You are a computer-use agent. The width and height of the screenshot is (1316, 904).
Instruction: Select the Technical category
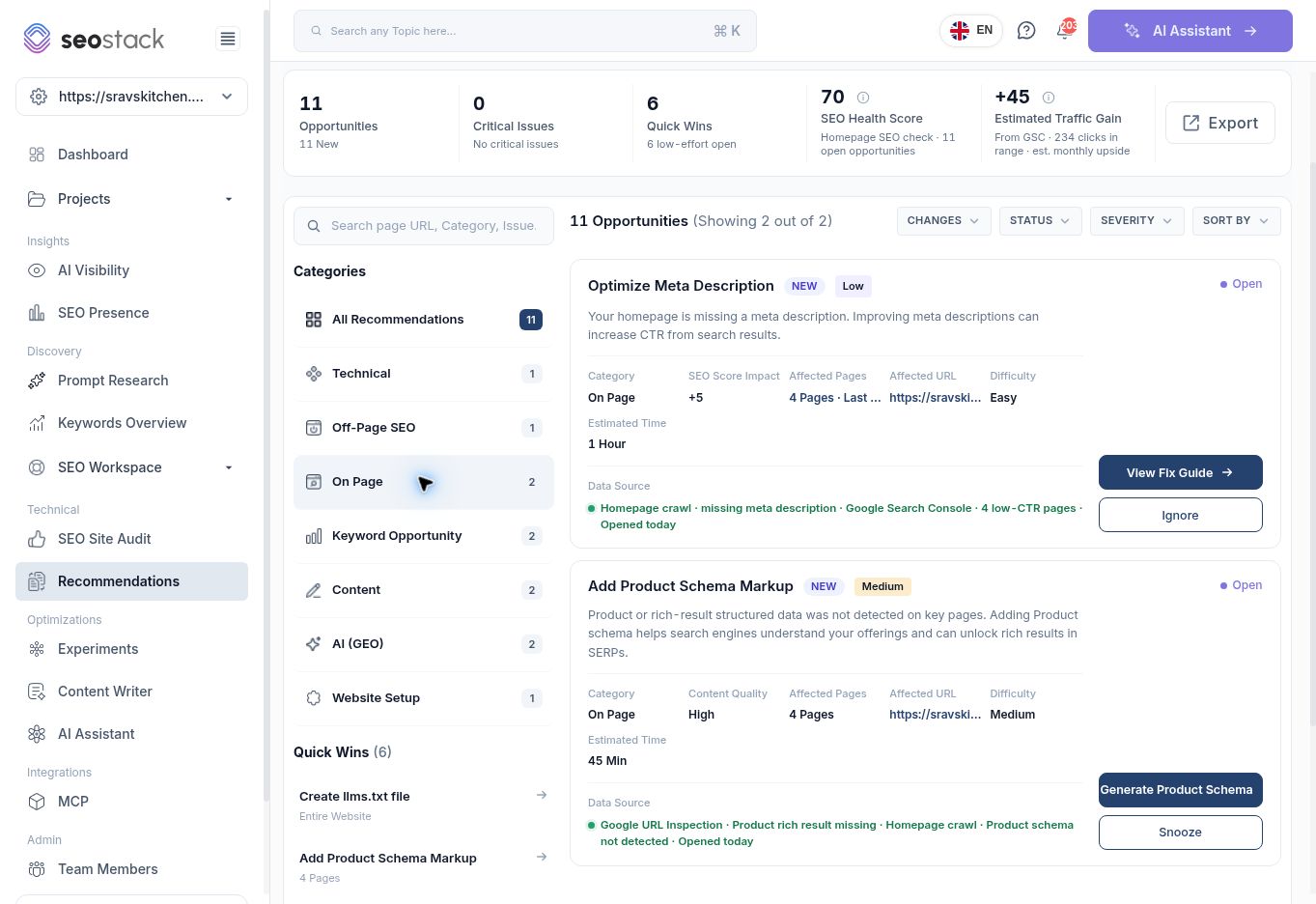(x=424, y=374)
